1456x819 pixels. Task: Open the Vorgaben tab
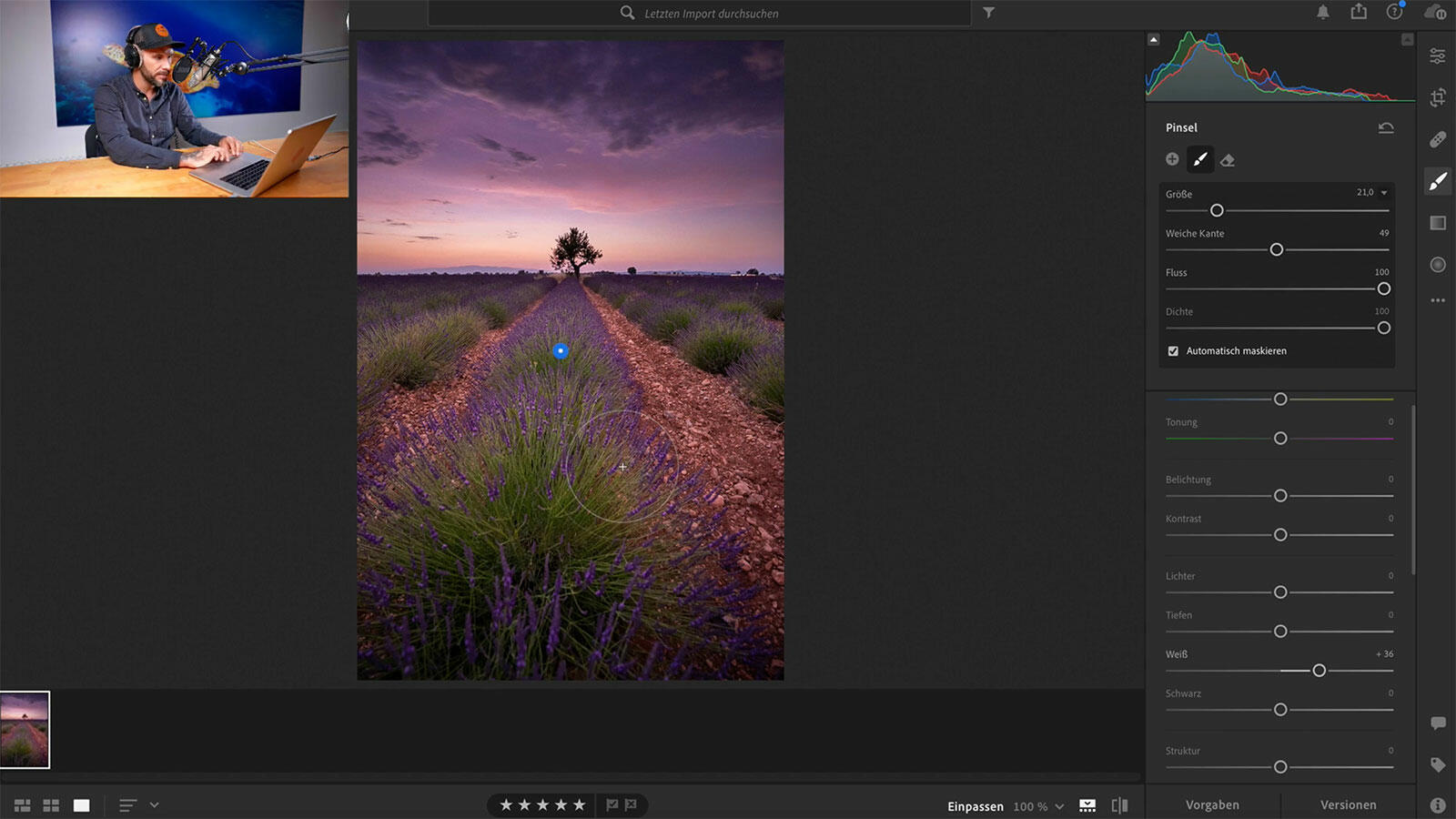coord(1212,805)
